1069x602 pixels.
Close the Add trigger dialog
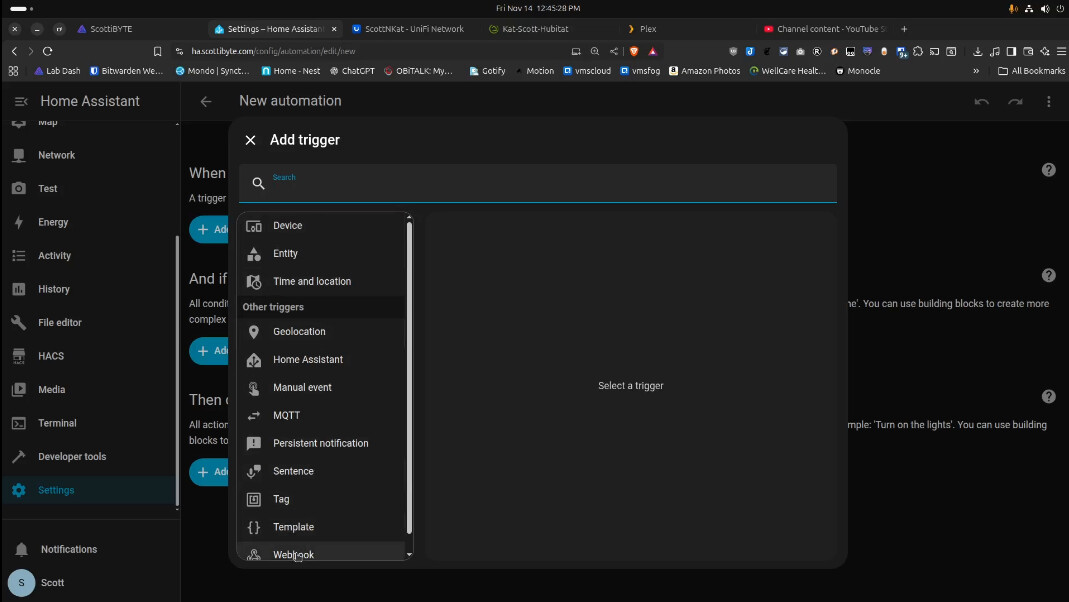tap(250, 140)
